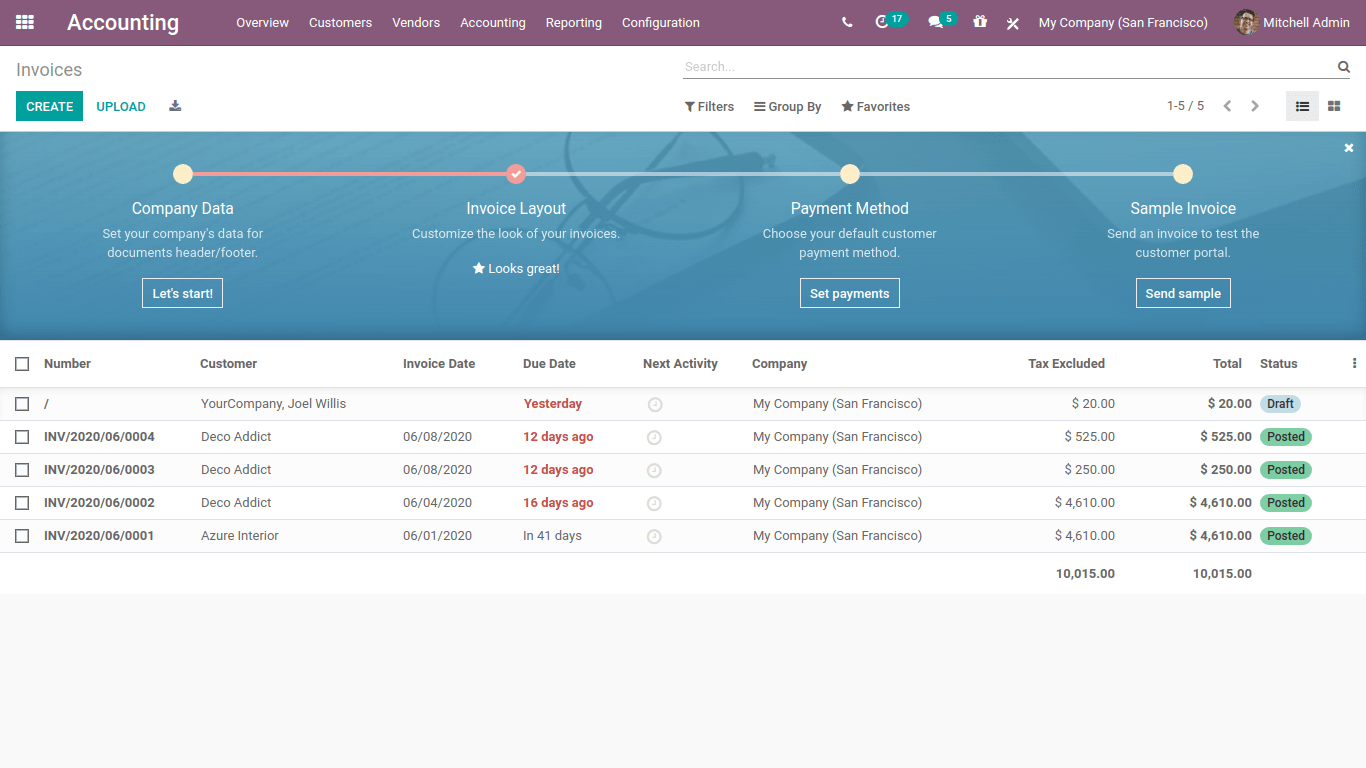Select checkbox for INV/2020/06/0001
Viewport: 1366px width, 768px height.
pyautogui.click(x=22, y=536)
